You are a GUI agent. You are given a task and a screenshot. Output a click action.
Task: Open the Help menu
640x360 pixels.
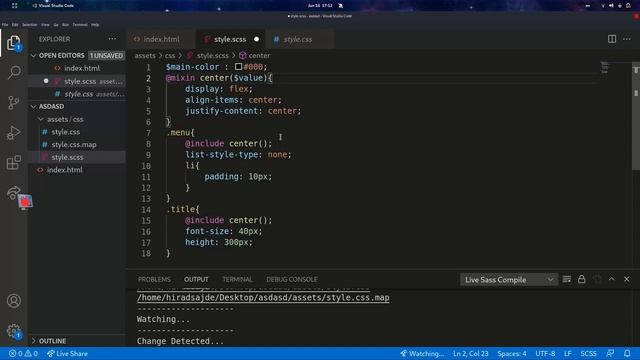[x=95, y=24]
